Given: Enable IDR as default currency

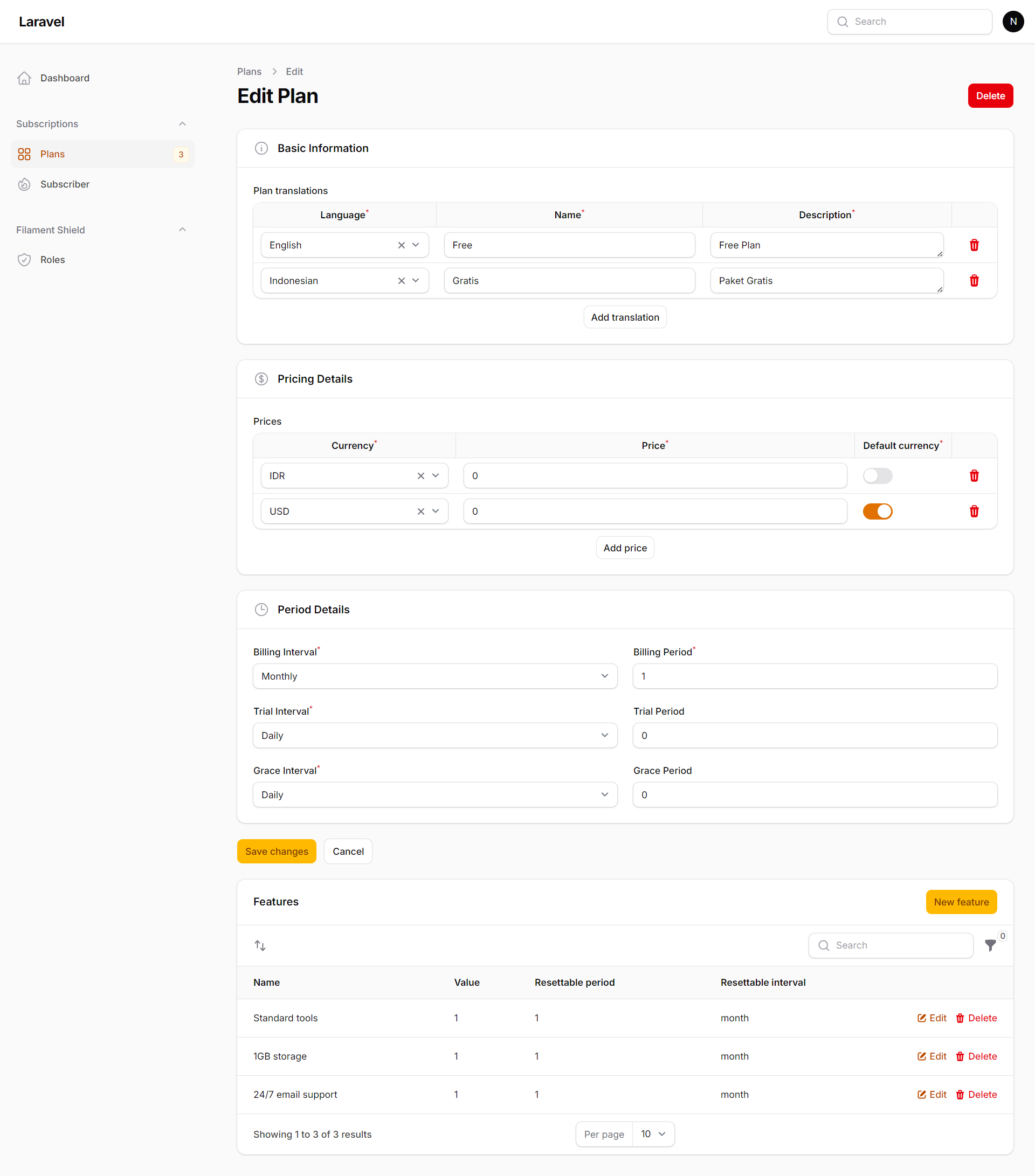Looking at the screenshot, I should tap(878, 476).
